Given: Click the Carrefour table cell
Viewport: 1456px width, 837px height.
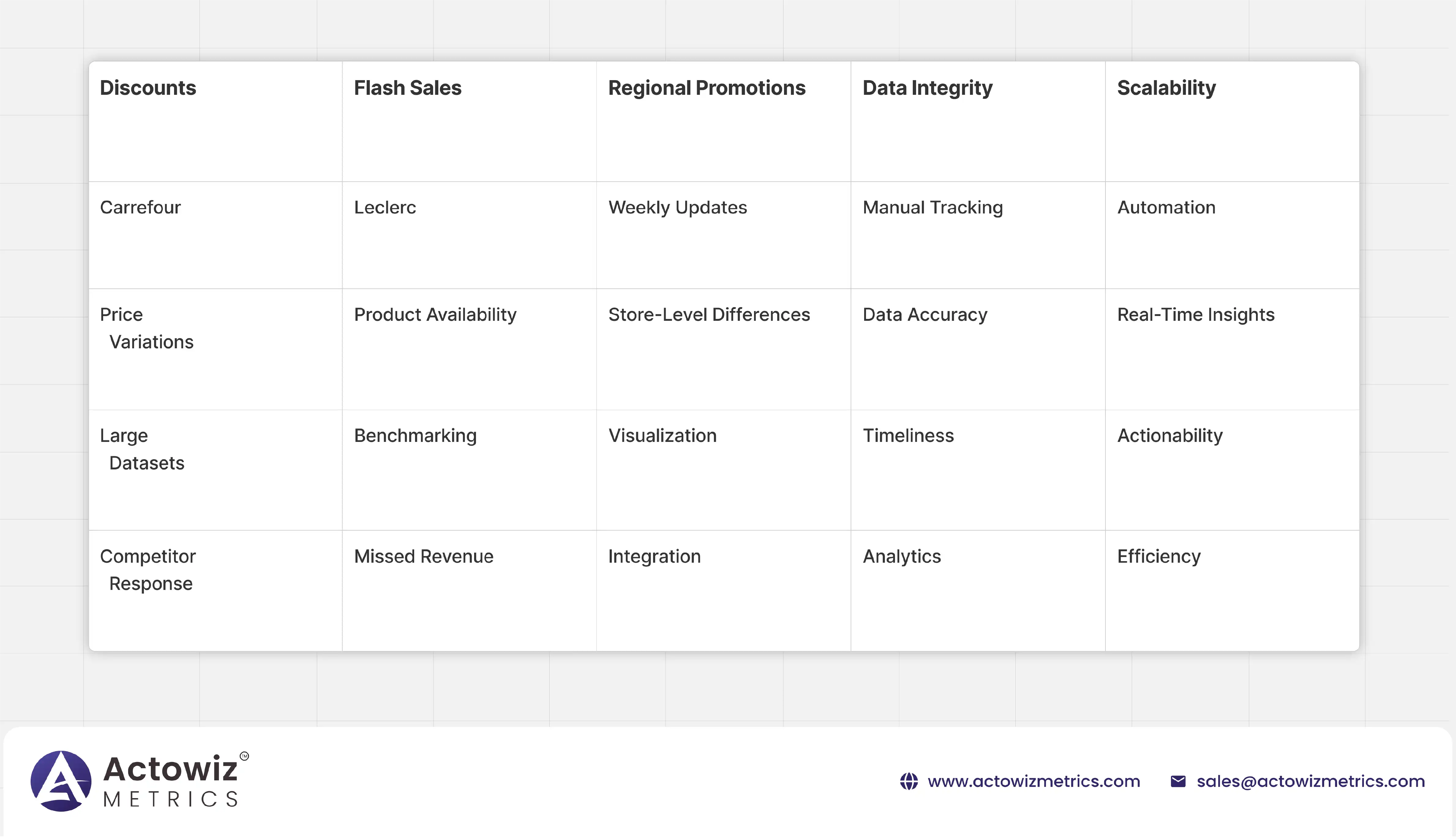Looking at the screenshot, I should 140,208.
